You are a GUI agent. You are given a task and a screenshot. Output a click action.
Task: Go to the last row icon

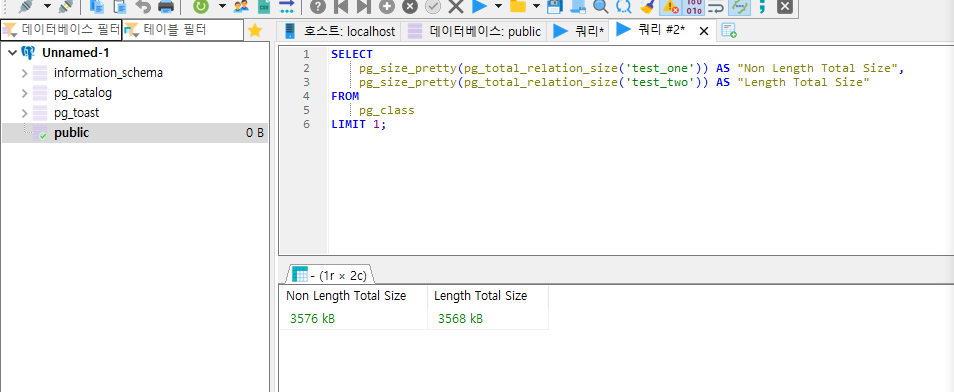pos(363,7)
